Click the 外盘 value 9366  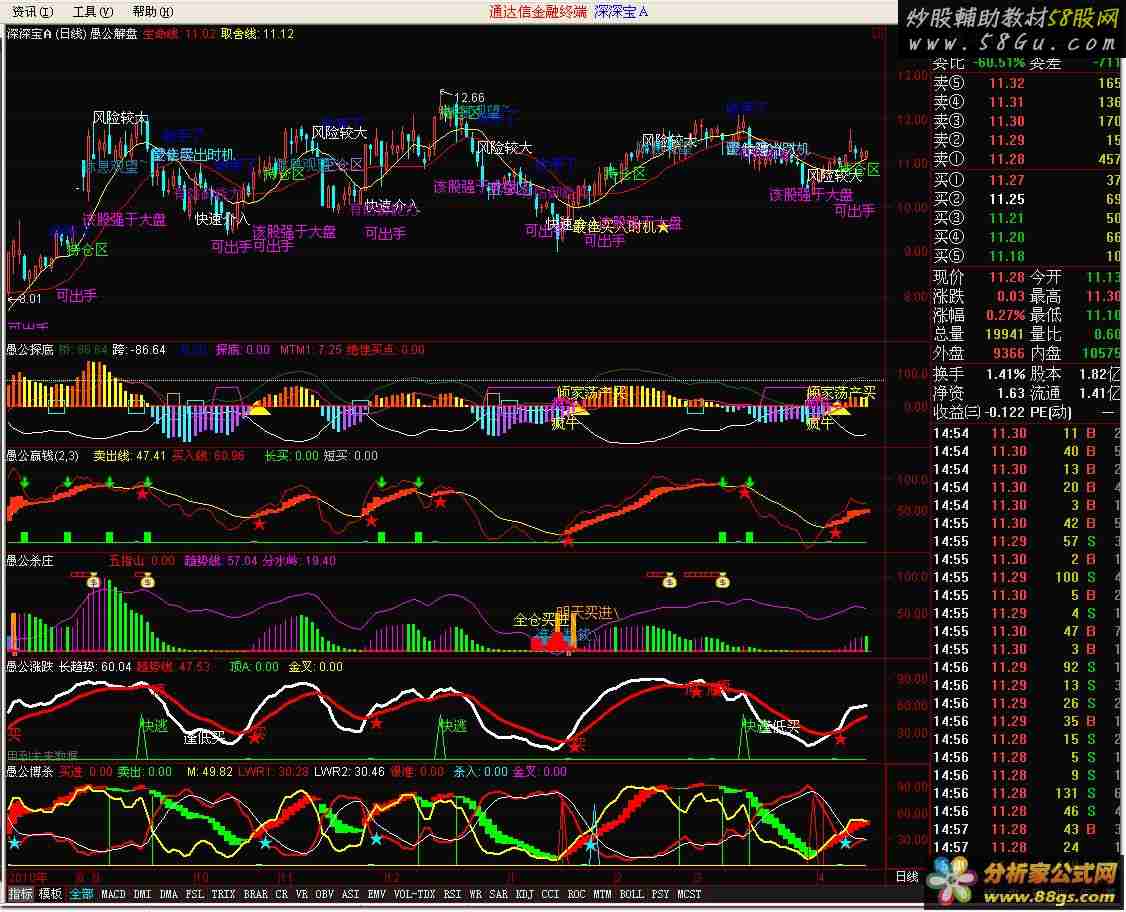(x=1009, y=353)
